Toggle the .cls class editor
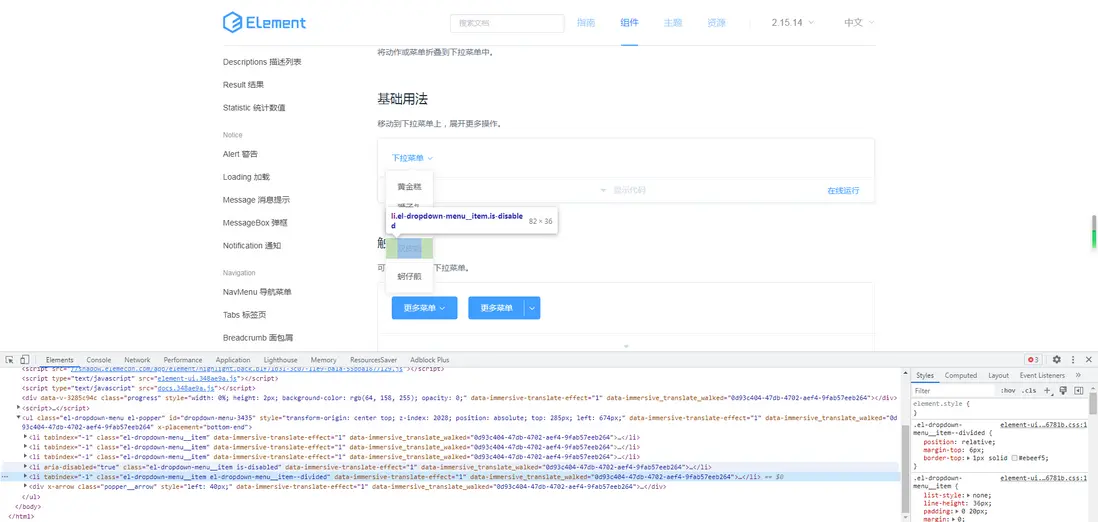The width and height of the screenshot is (1098, 522). tap(1029, 390)
